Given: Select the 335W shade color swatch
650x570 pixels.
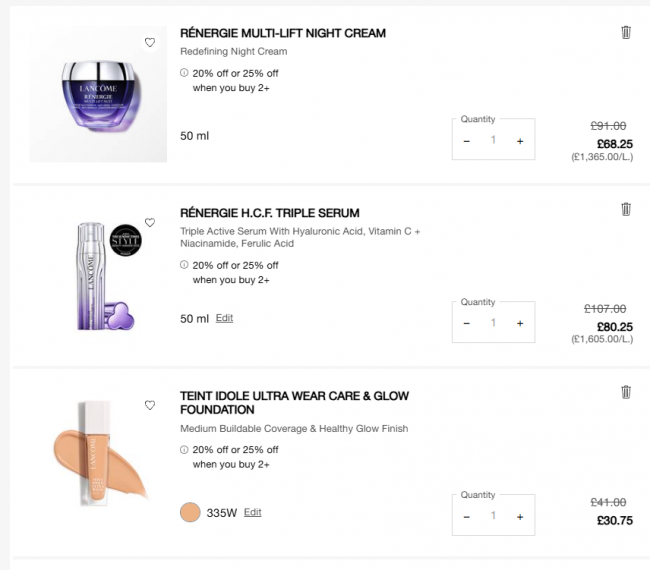Looking at the screenshot, I should (x=190, y=512).
